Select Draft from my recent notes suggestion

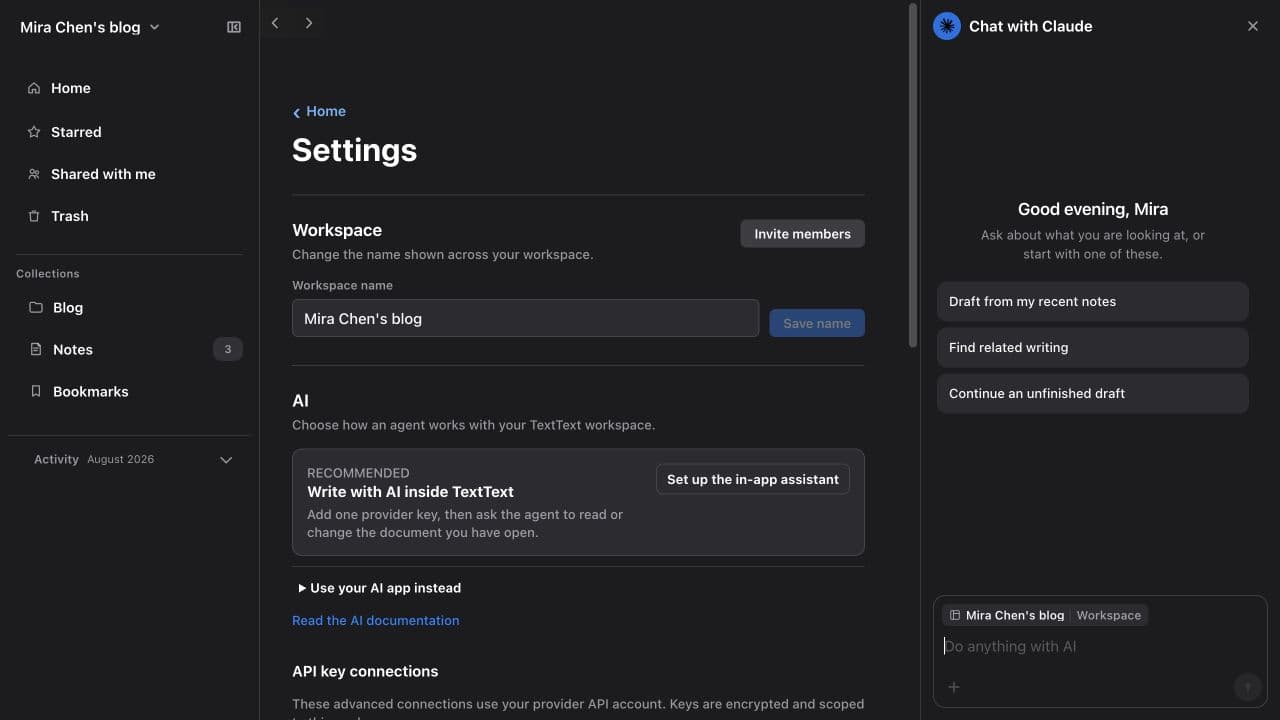(1093, 302)
